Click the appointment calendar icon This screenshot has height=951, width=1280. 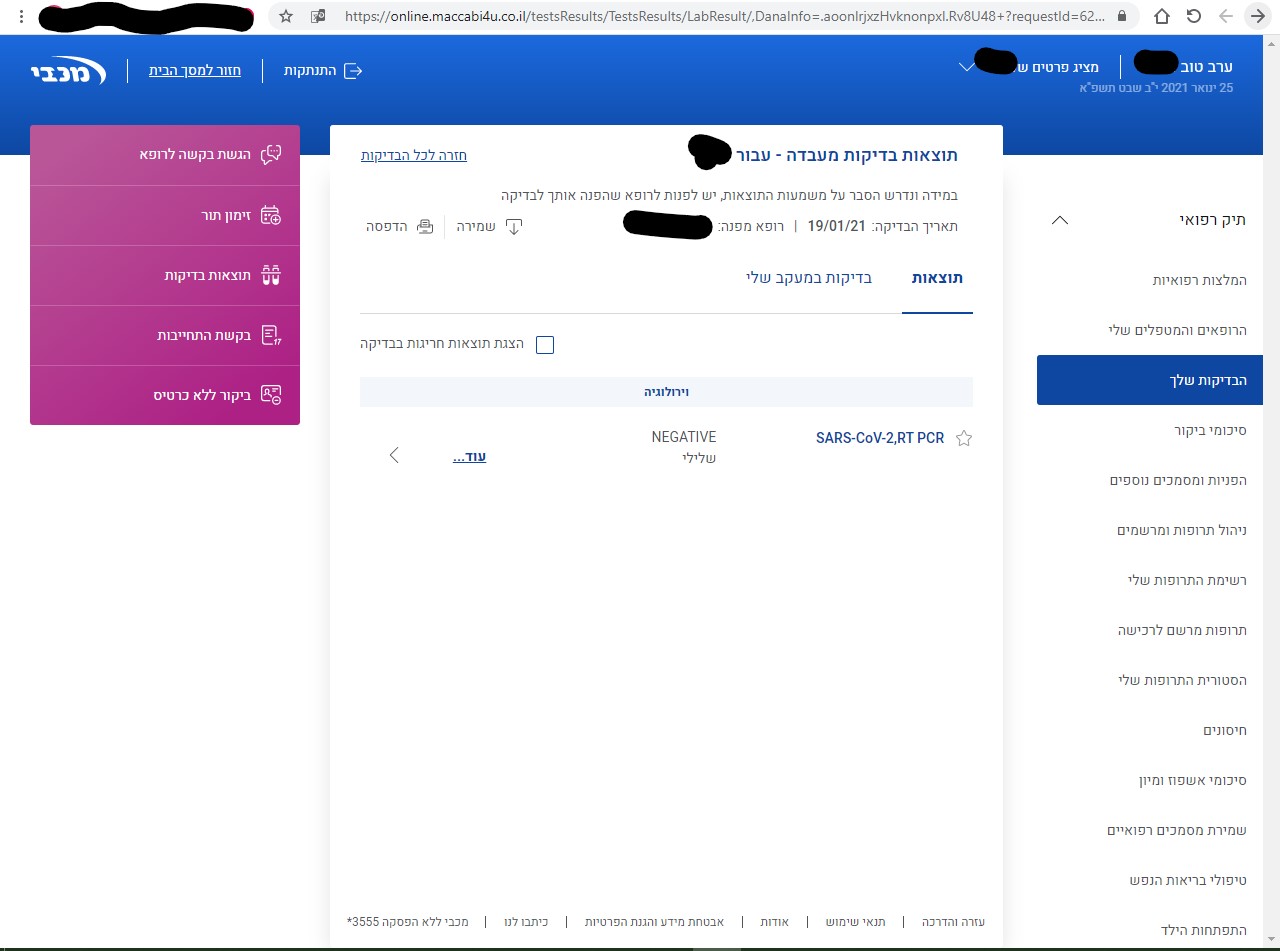[271, 214]
